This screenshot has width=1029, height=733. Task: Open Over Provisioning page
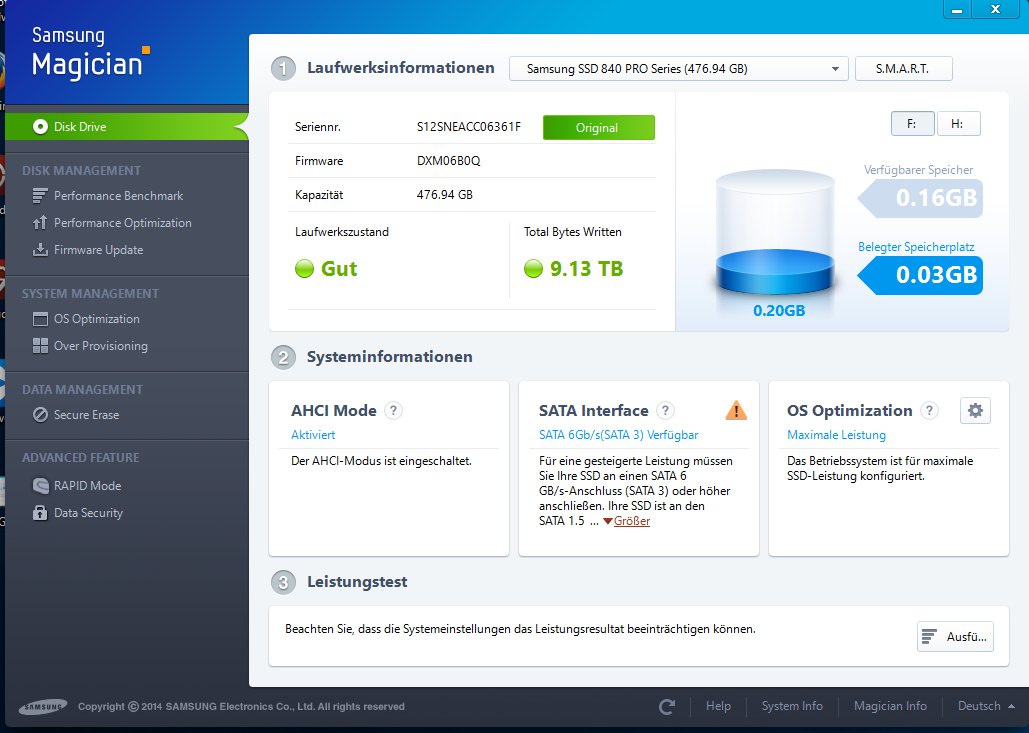pos(100,346)
